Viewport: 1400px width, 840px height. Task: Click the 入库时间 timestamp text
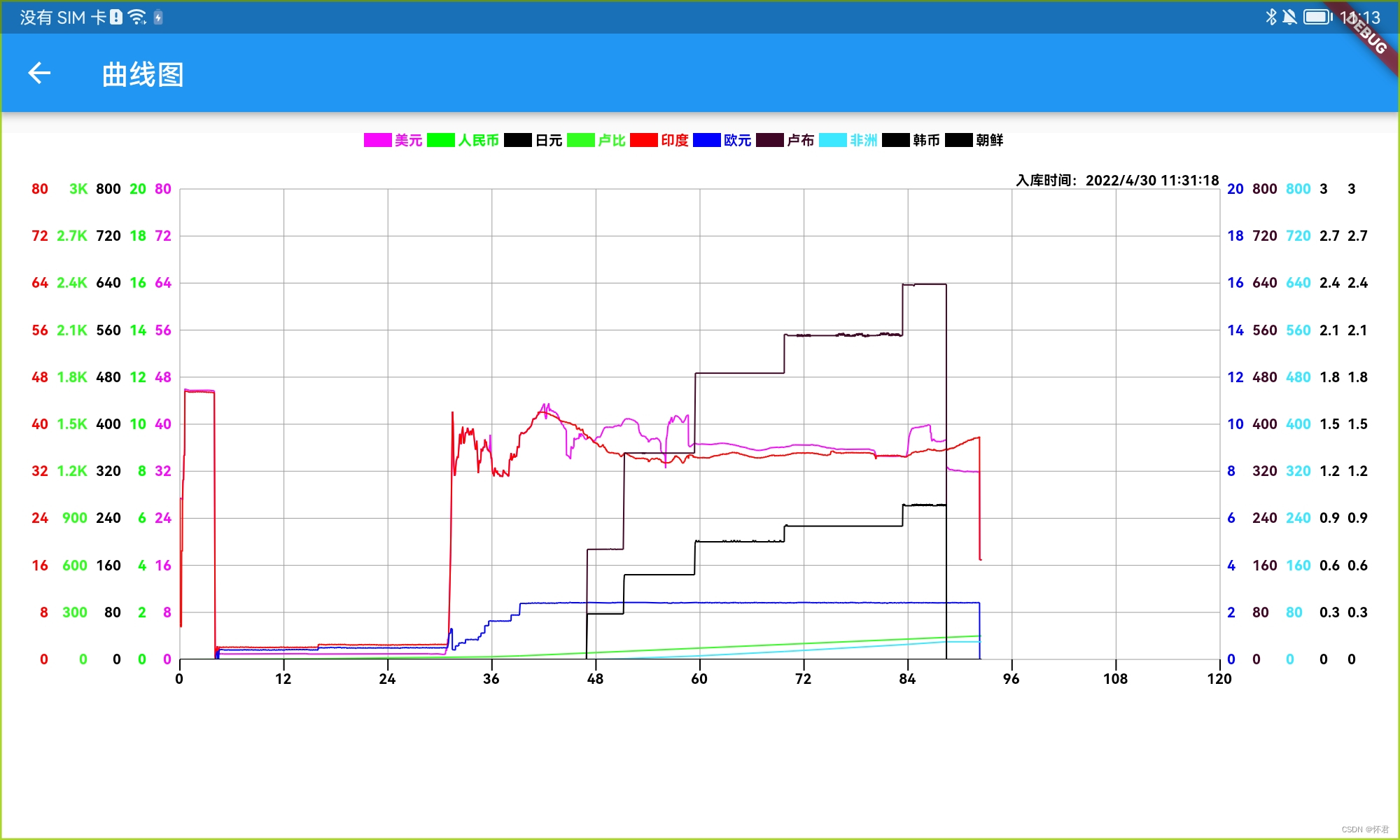1117,180
